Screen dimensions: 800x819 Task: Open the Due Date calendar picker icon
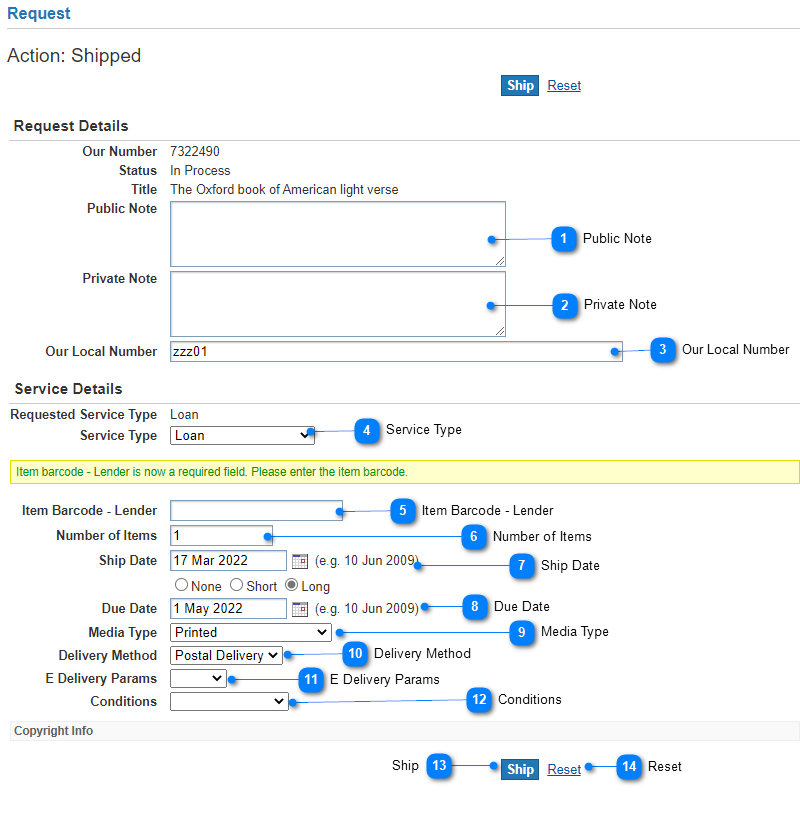point(300,609)
